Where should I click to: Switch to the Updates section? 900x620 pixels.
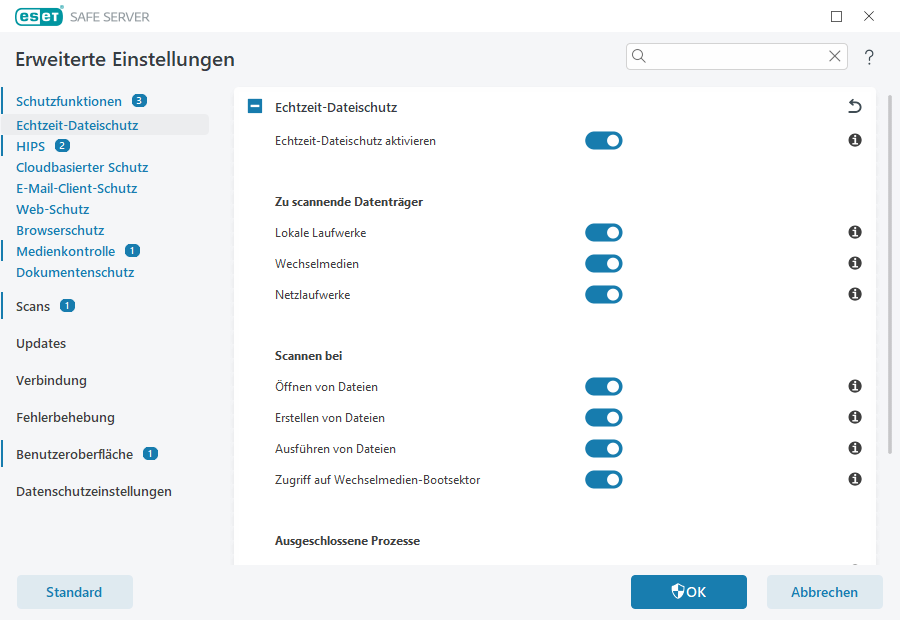point(40,343)
